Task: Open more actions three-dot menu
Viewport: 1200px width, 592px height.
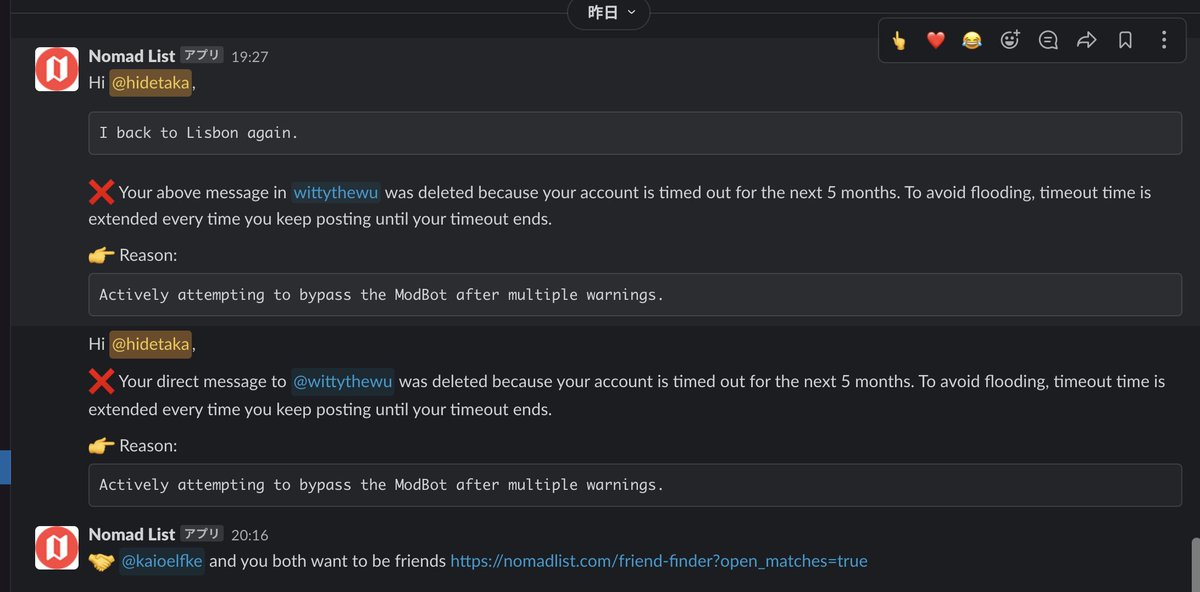Action: [1163, 40]
